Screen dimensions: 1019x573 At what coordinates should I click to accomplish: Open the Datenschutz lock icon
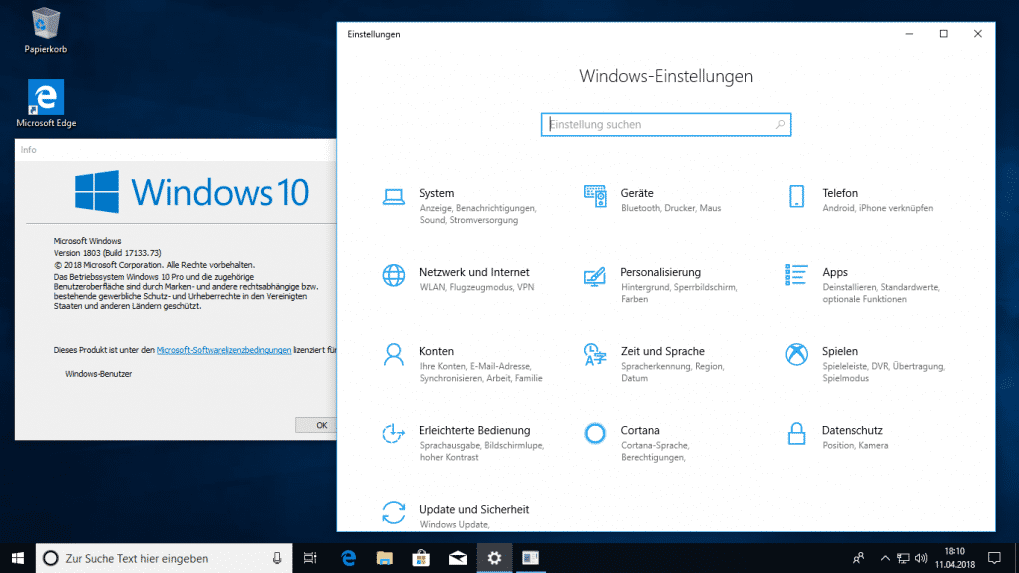[796, 433]
